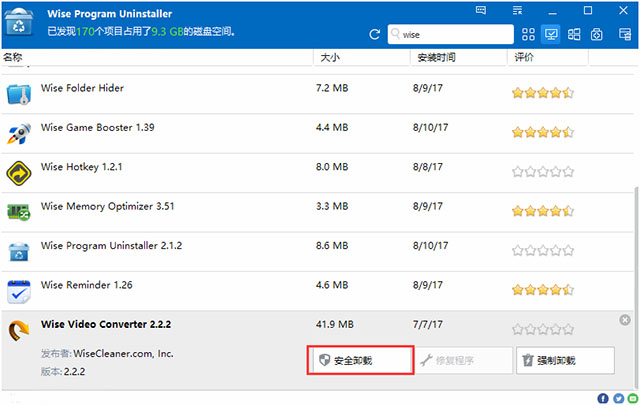Open the Windows apps view icon

574,35
